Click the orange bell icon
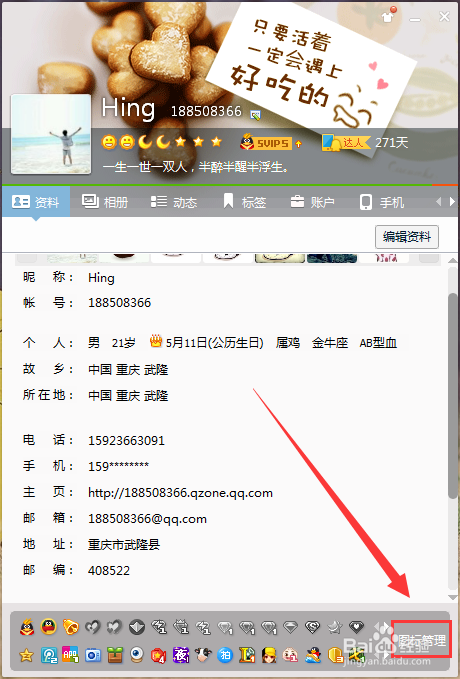The width and height of the screenshot is (460, 679). coord(71,627)
